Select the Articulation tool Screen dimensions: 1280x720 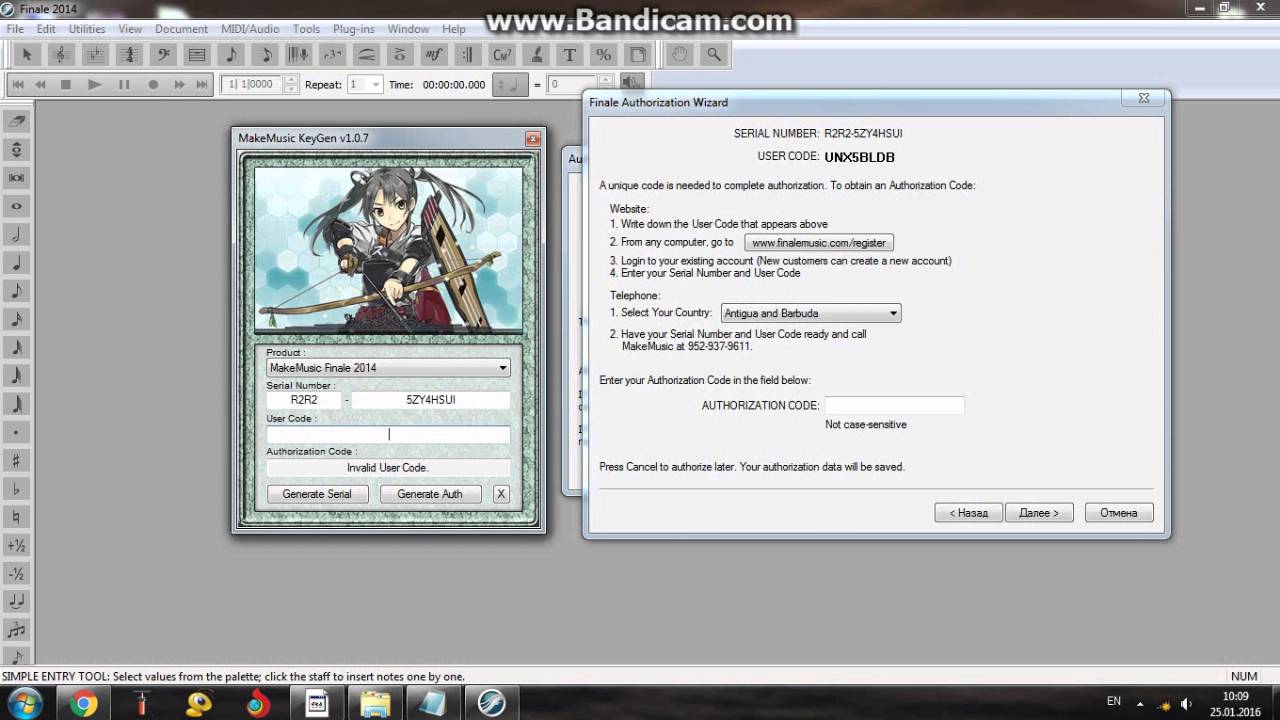click(400, 55)
